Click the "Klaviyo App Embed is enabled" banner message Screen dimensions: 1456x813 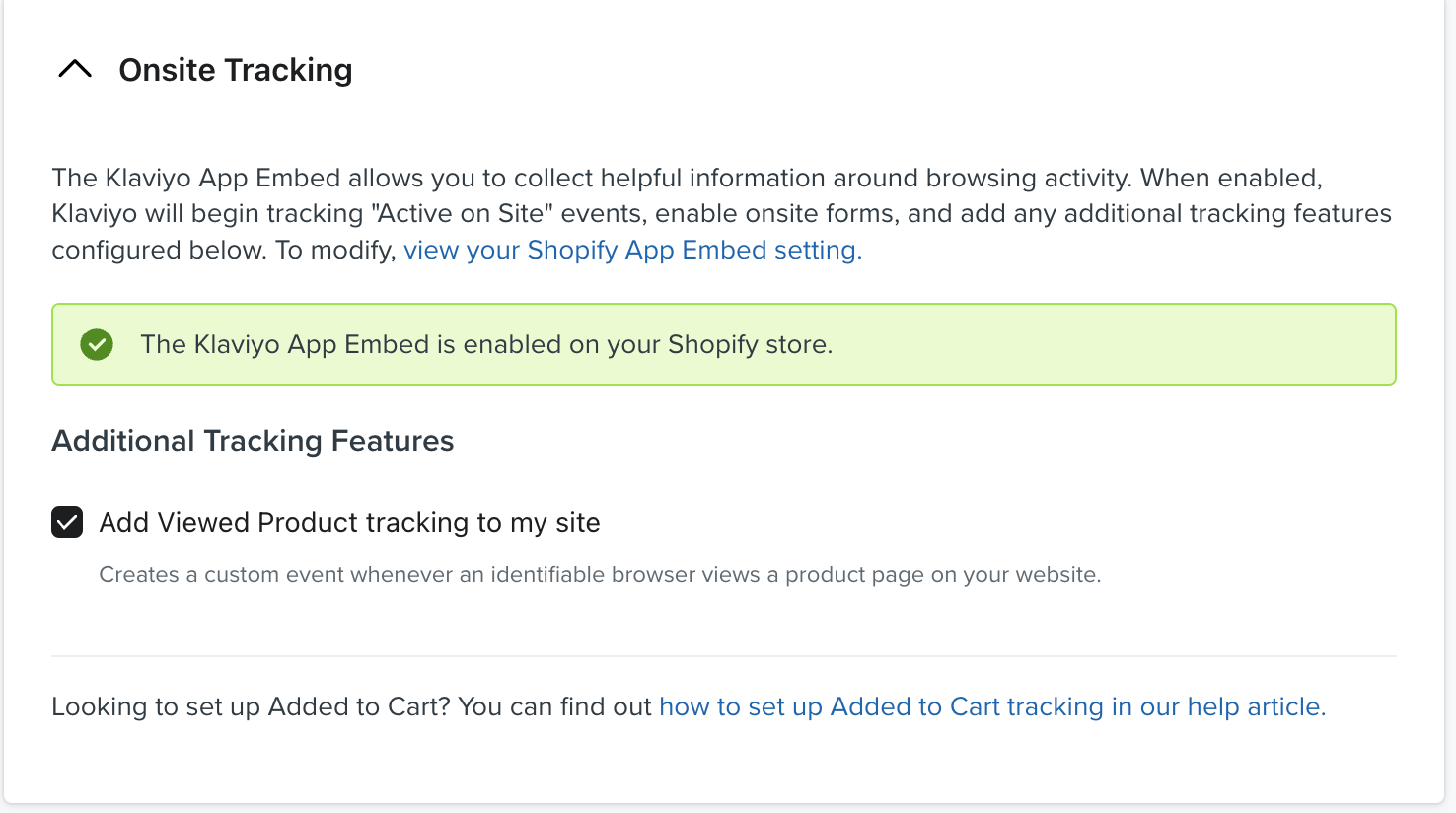486,344
